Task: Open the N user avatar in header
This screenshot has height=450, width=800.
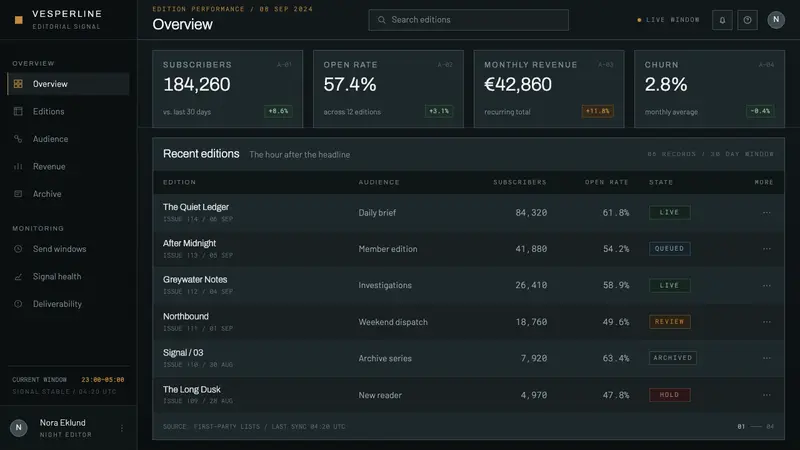Action: [x=776, y=20]
